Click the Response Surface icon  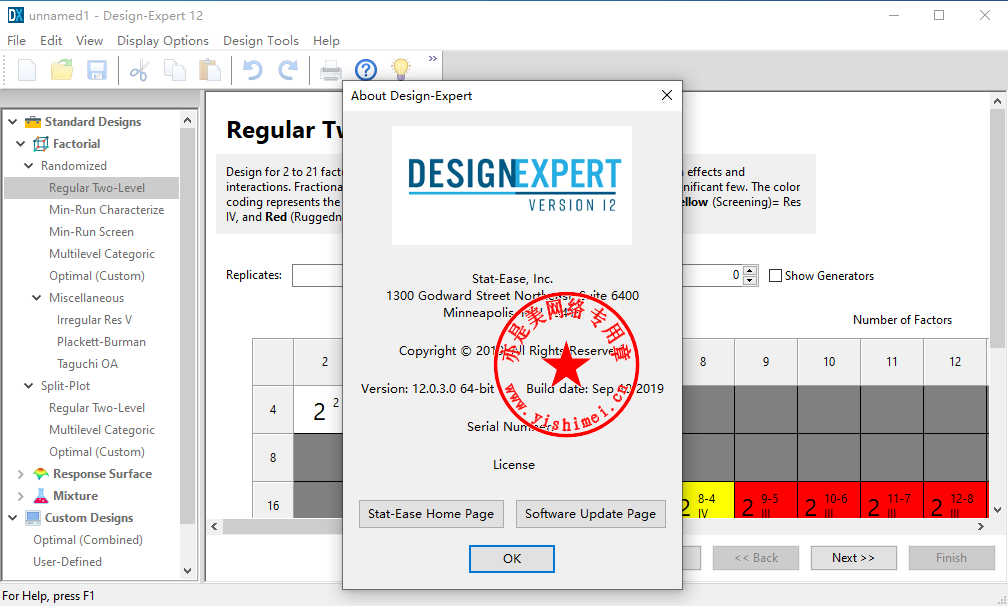[40, 474]
